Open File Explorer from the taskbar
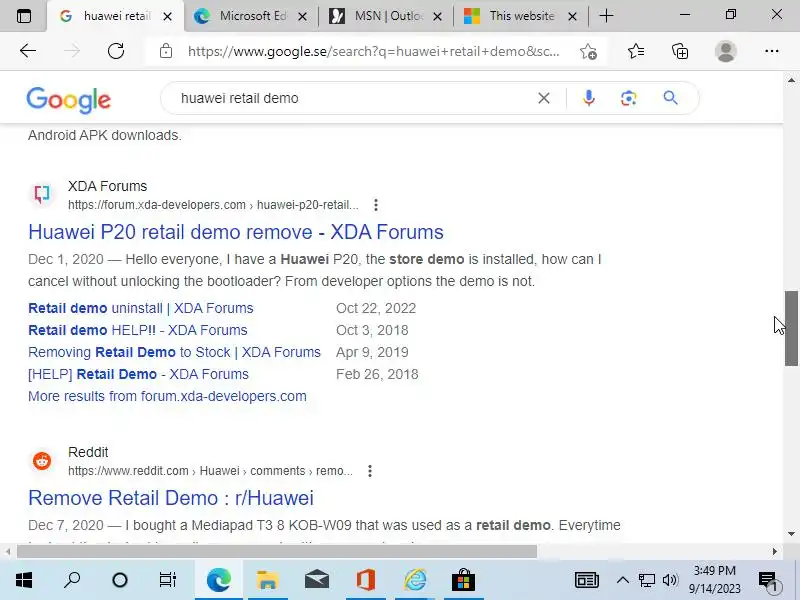Image resolution: width=800 pixels, height=600 pixels. click(268, 580)
